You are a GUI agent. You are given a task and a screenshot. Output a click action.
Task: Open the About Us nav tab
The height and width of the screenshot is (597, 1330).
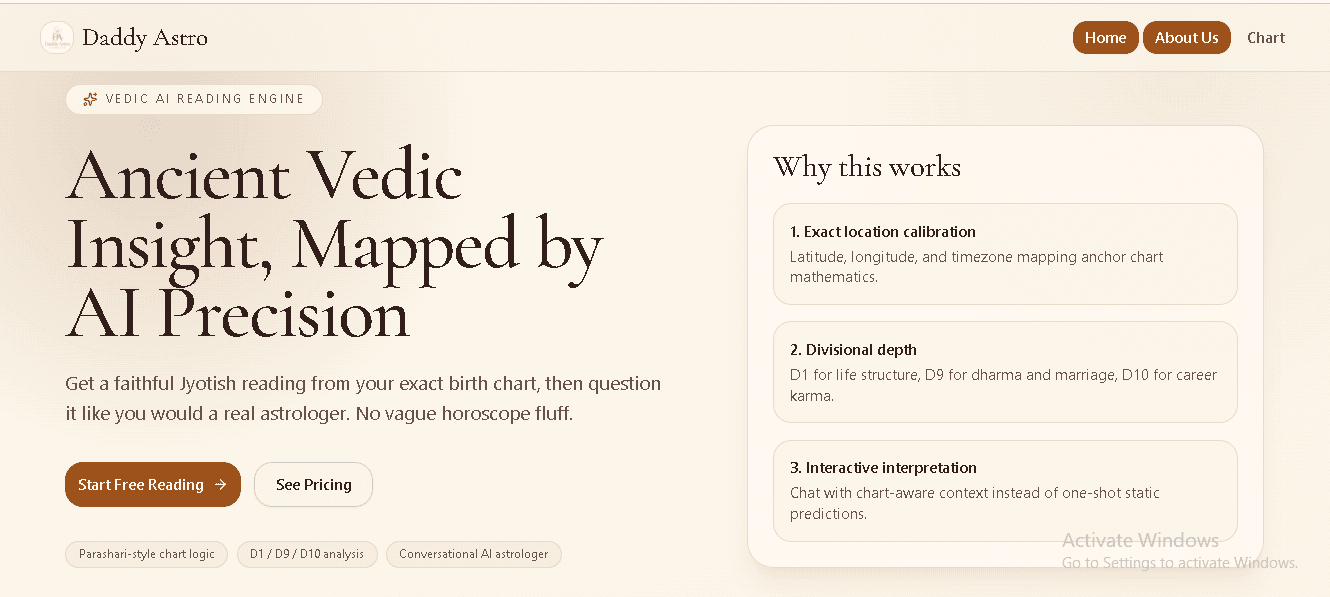click(1186, 38)
